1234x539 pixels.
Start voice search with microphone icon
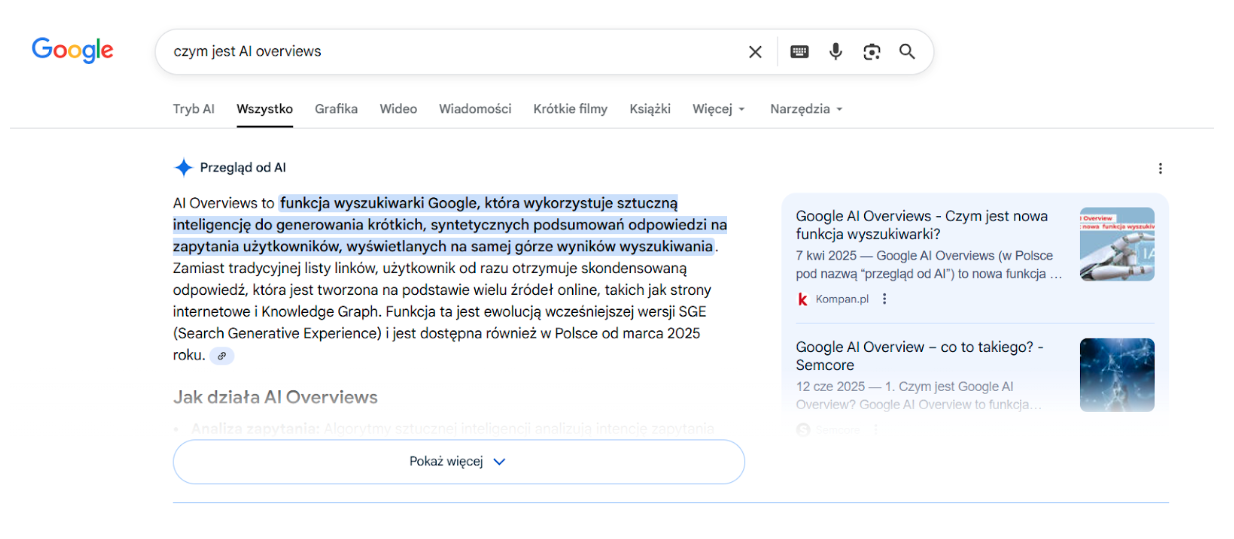coord(835,52)
